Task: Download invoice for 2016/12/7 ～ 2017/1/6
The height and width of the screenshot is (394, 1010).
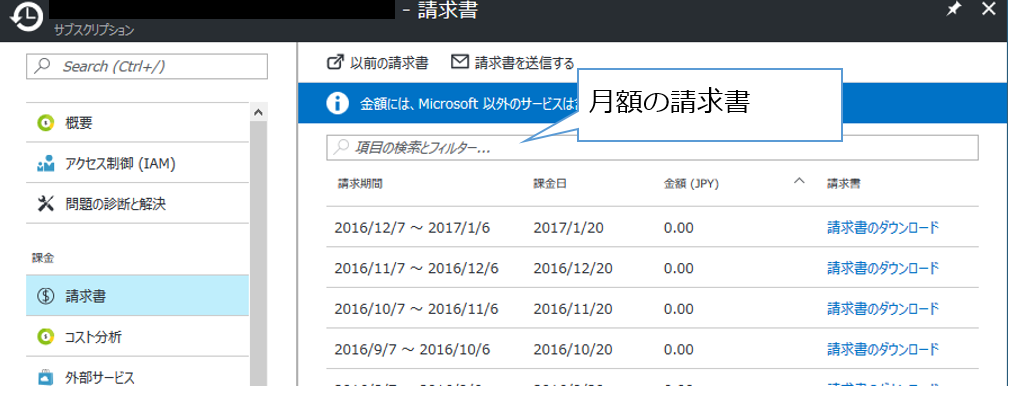Action: pyautogui.click(x=883, y=227)
